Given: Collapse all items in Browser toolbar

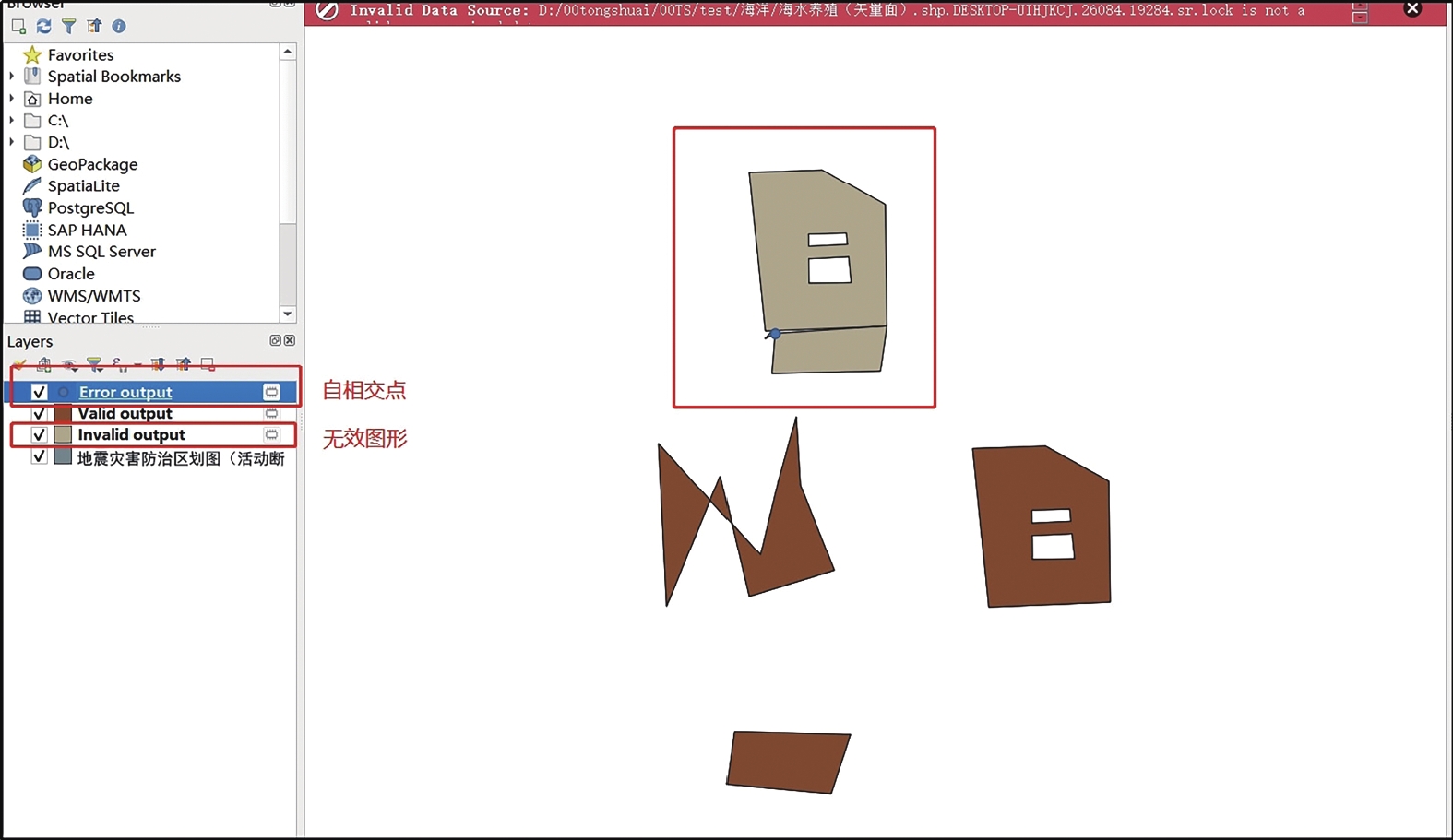Looking at the screenshot, I should click(x=94, y=26).
